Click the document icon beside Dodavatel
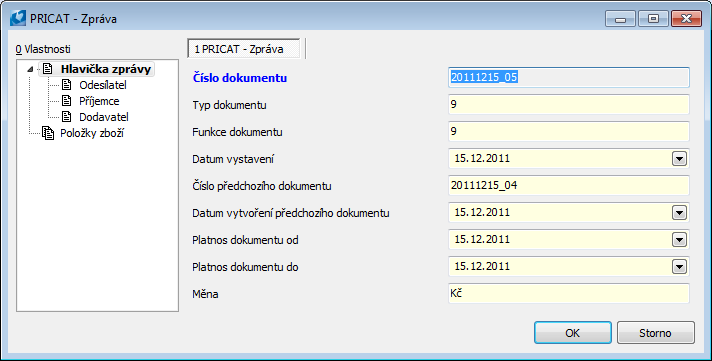This screenshot has height=361, width=712. pyautogui.click(x=67, y=117)
